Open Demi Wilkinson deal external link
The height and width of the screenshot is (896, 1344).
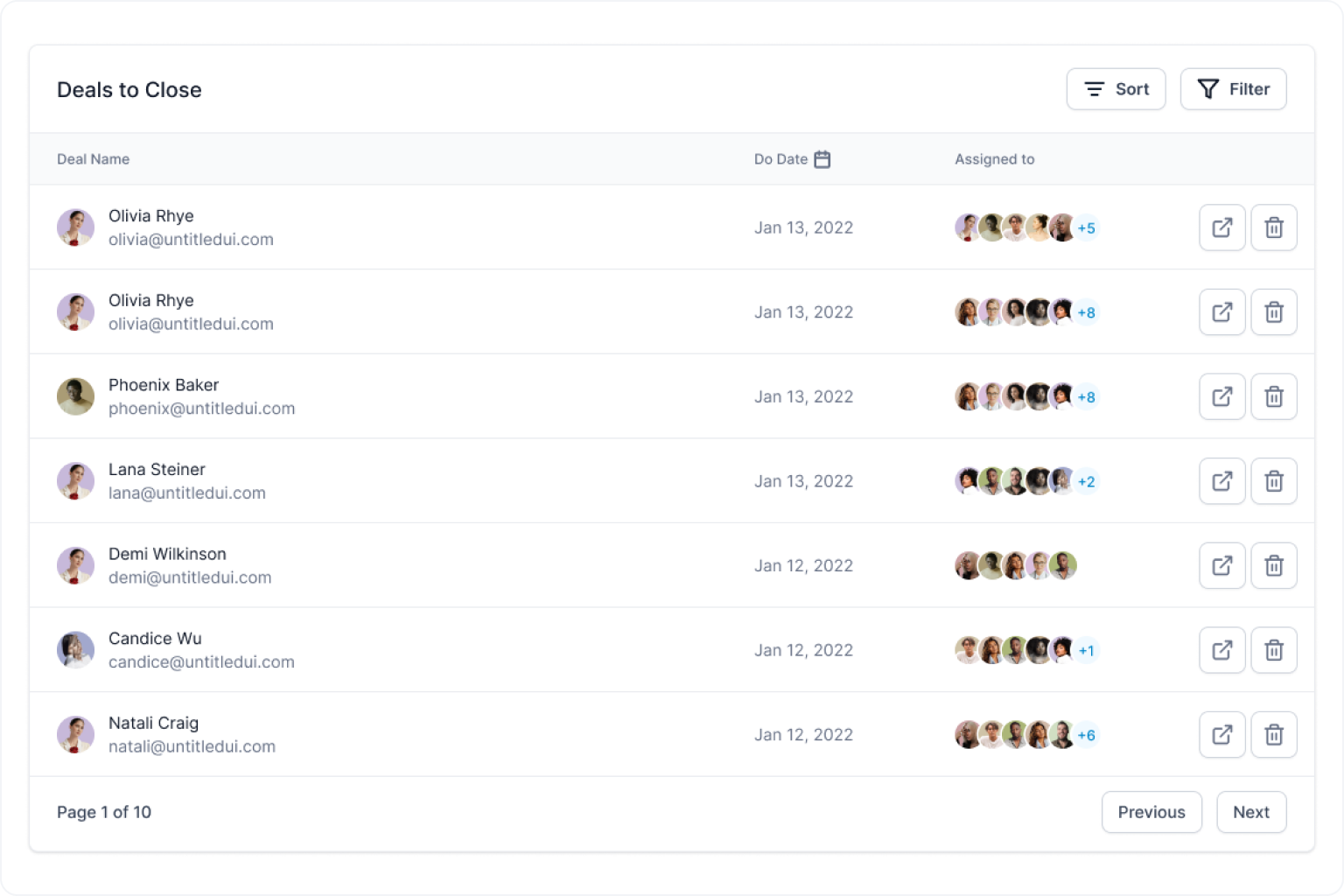pyautogui.click(x=1221, y=565)
